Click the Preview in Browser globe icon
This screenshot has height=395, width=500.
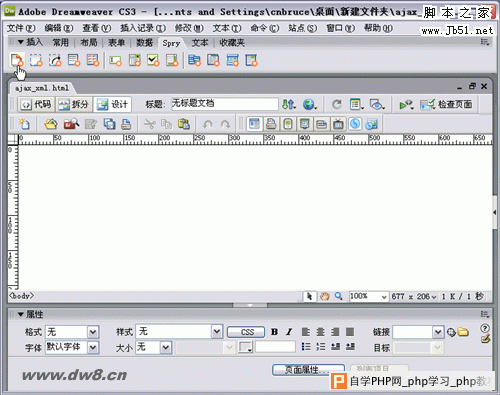(x=310, y=104)
